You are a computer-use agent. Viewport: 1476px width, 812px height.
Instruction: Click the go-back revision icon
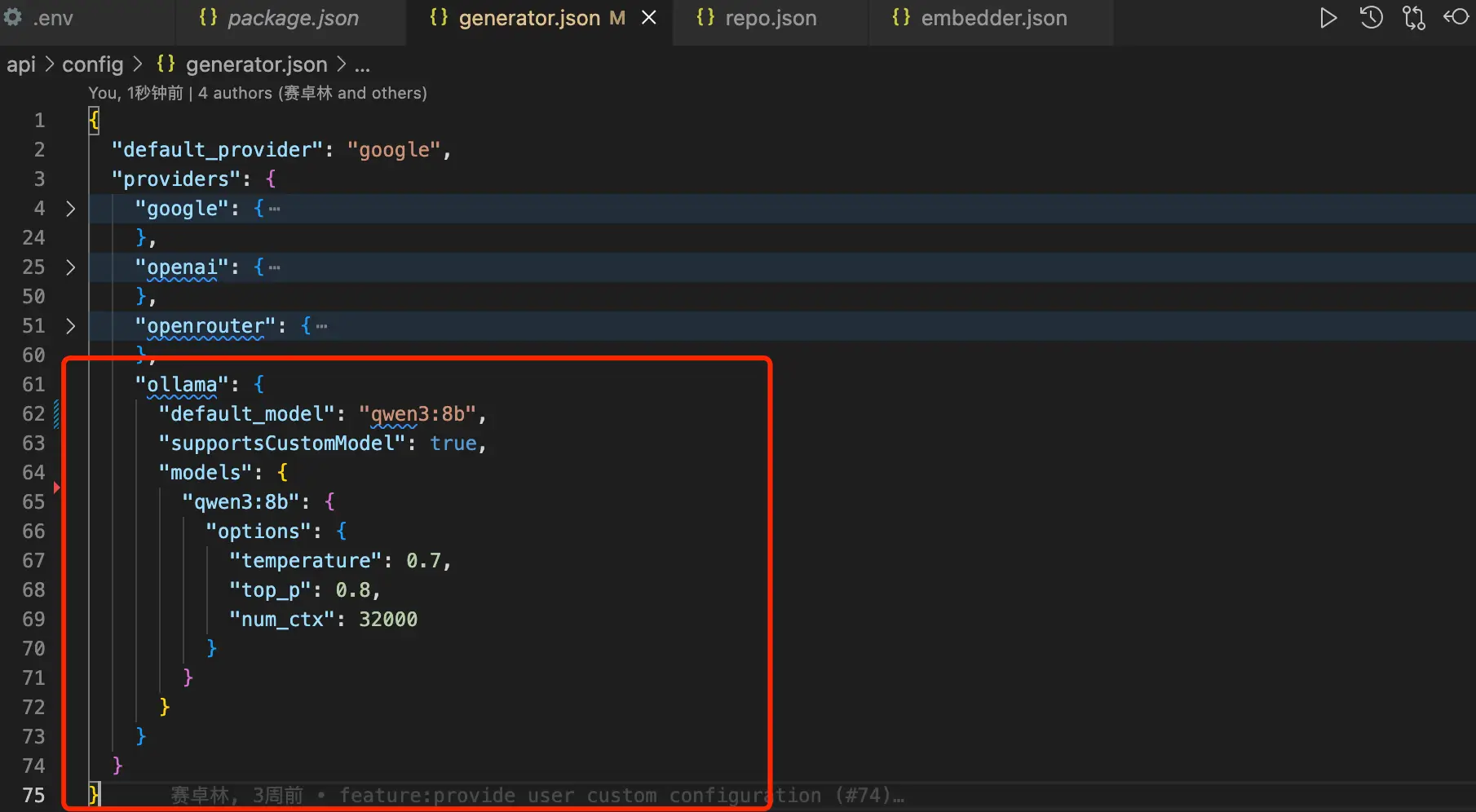1456,17
